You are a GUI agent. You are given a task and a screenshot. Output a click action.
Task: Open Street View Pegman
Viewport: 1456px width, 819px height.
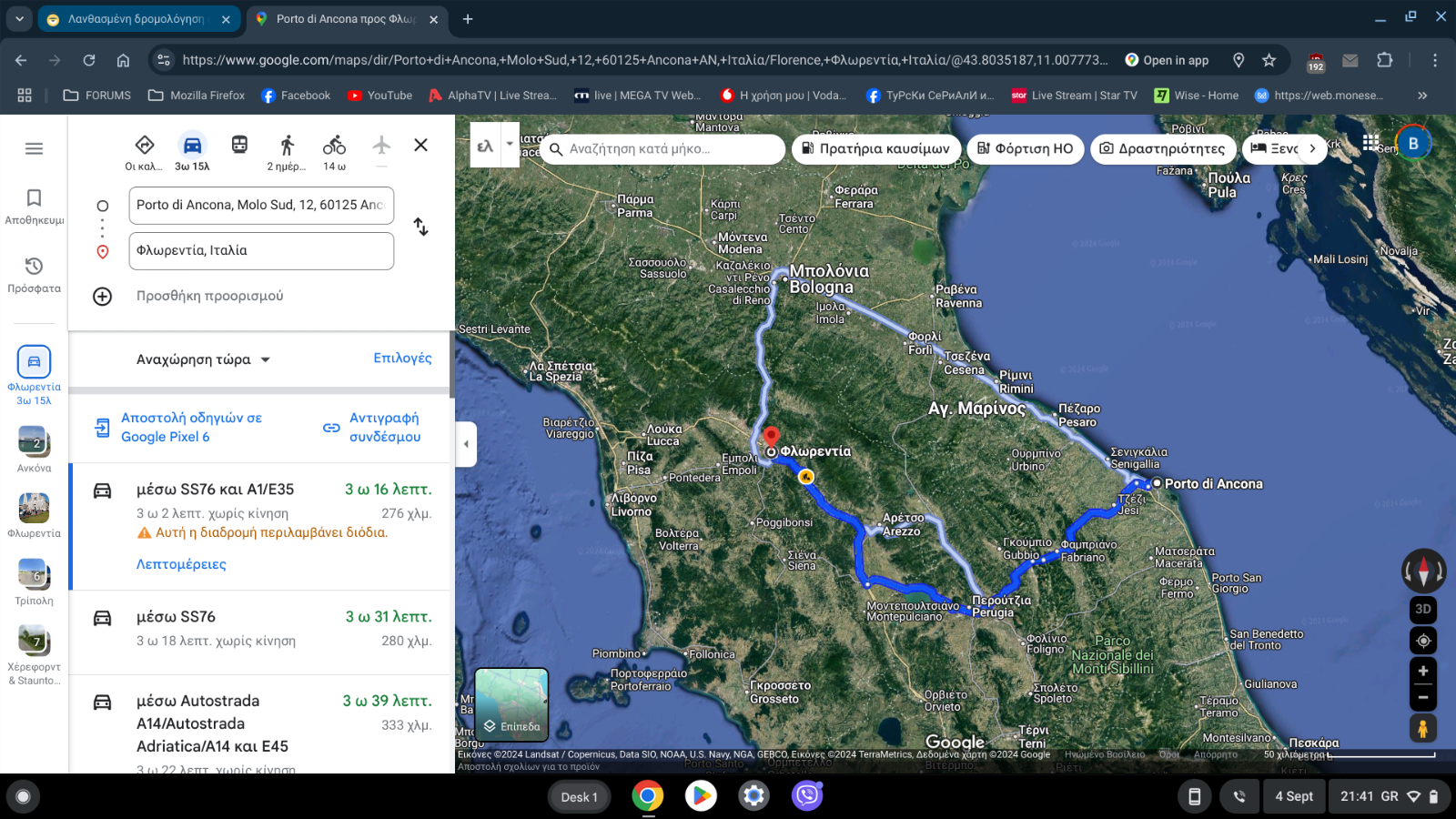pyautogui.click(x=1423, y=728)
